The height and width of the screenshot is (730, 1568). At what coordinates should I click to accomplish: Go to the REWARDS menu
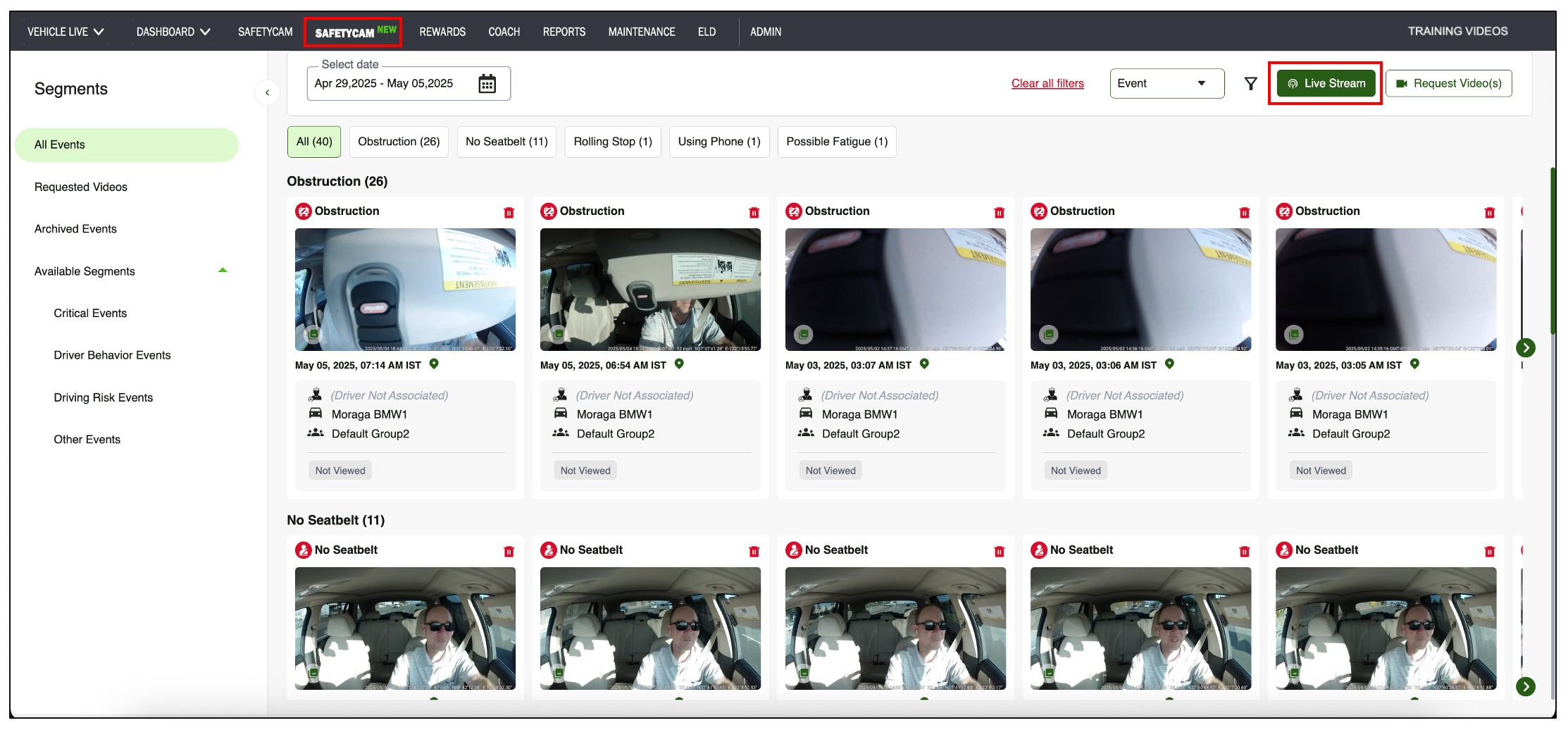pyautogui.click(x=442, y=32)
